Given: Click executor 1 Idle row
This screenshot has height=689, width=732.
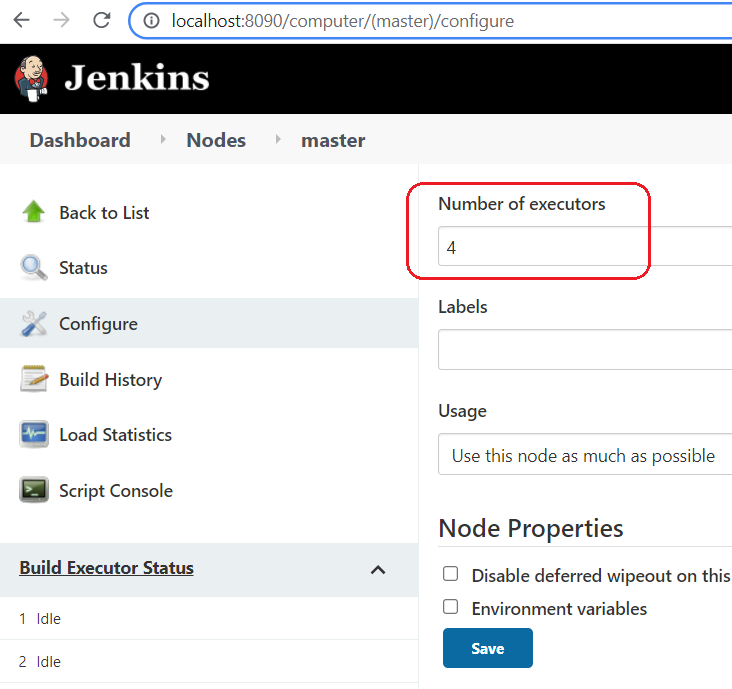Looking at the screenshot, I should click(209, 619).
